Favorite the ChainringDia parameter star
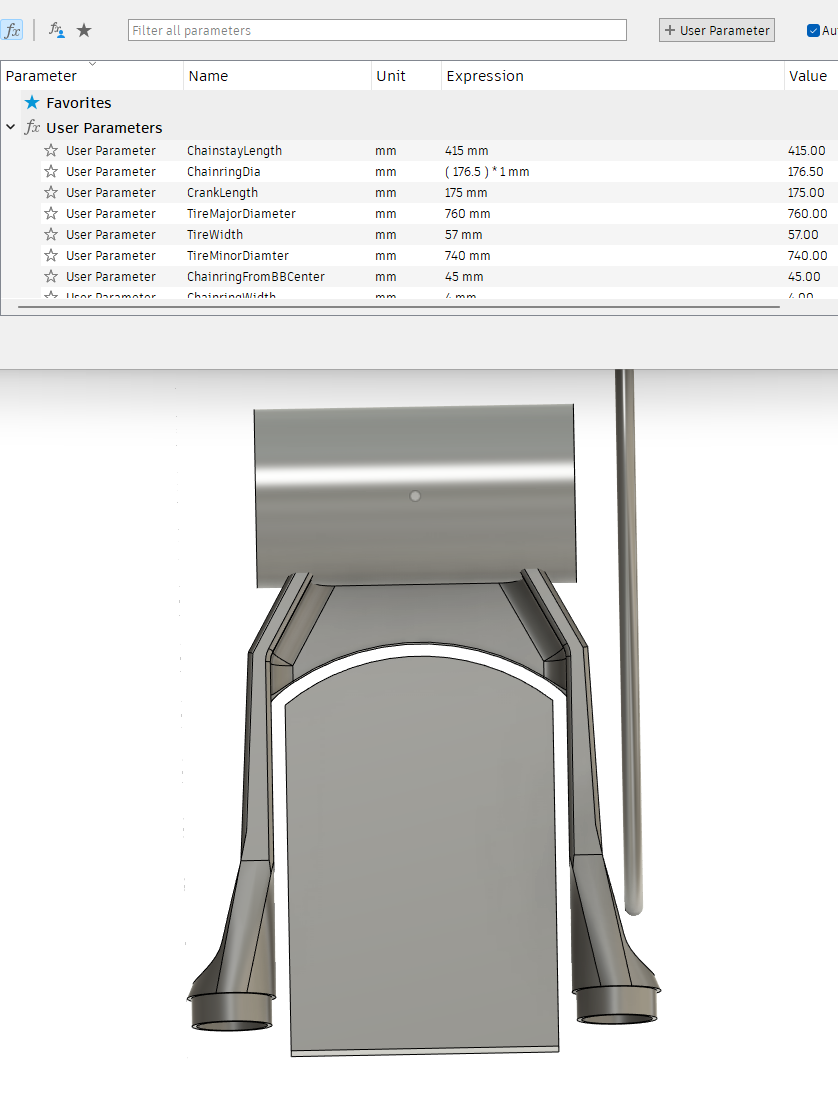The width and height of the screenshot is (838, 1098). coord(51,172)
